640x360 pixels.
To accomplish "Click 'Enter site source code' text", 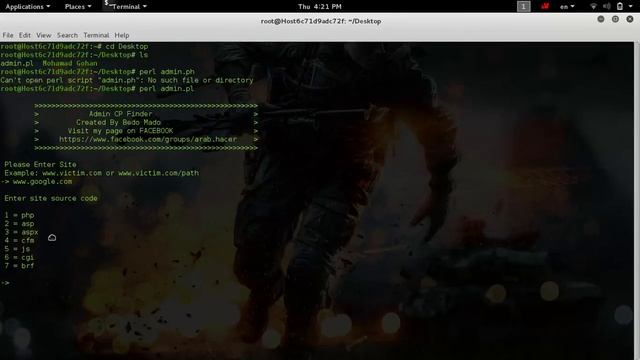I will tap(51, 198).
